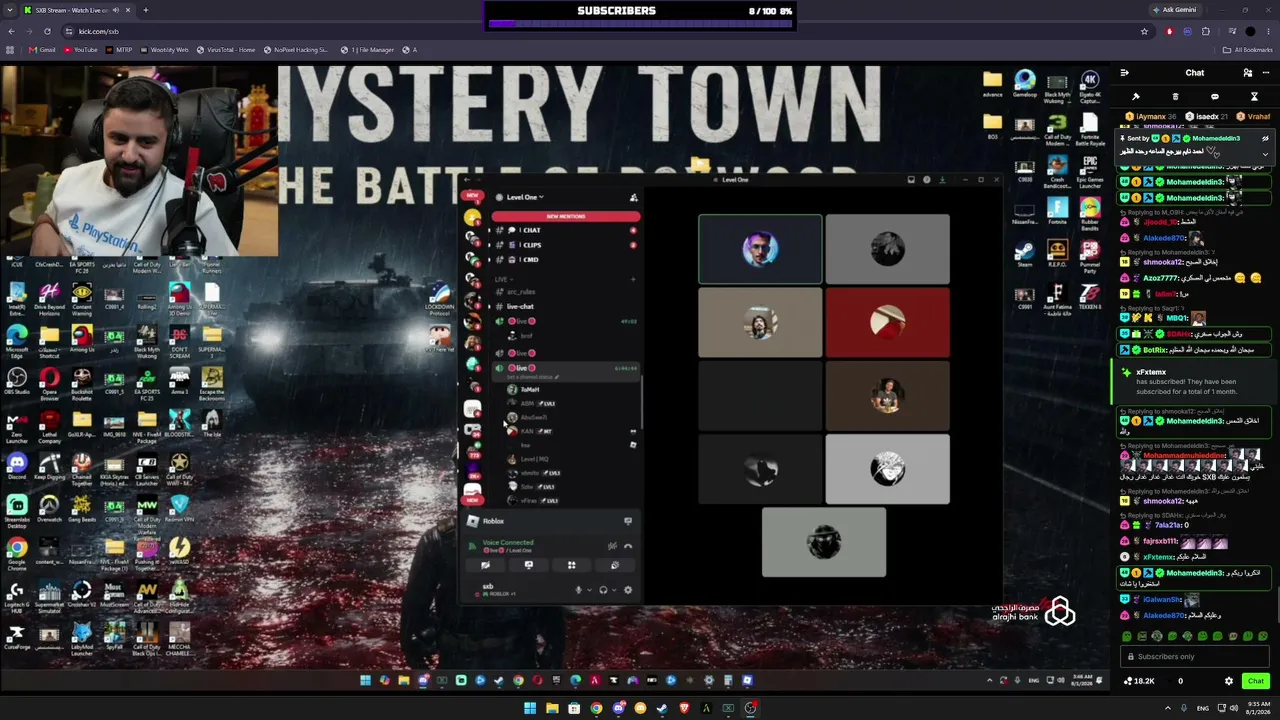Open File Explorer from the taskbar

tap(552, 709)
